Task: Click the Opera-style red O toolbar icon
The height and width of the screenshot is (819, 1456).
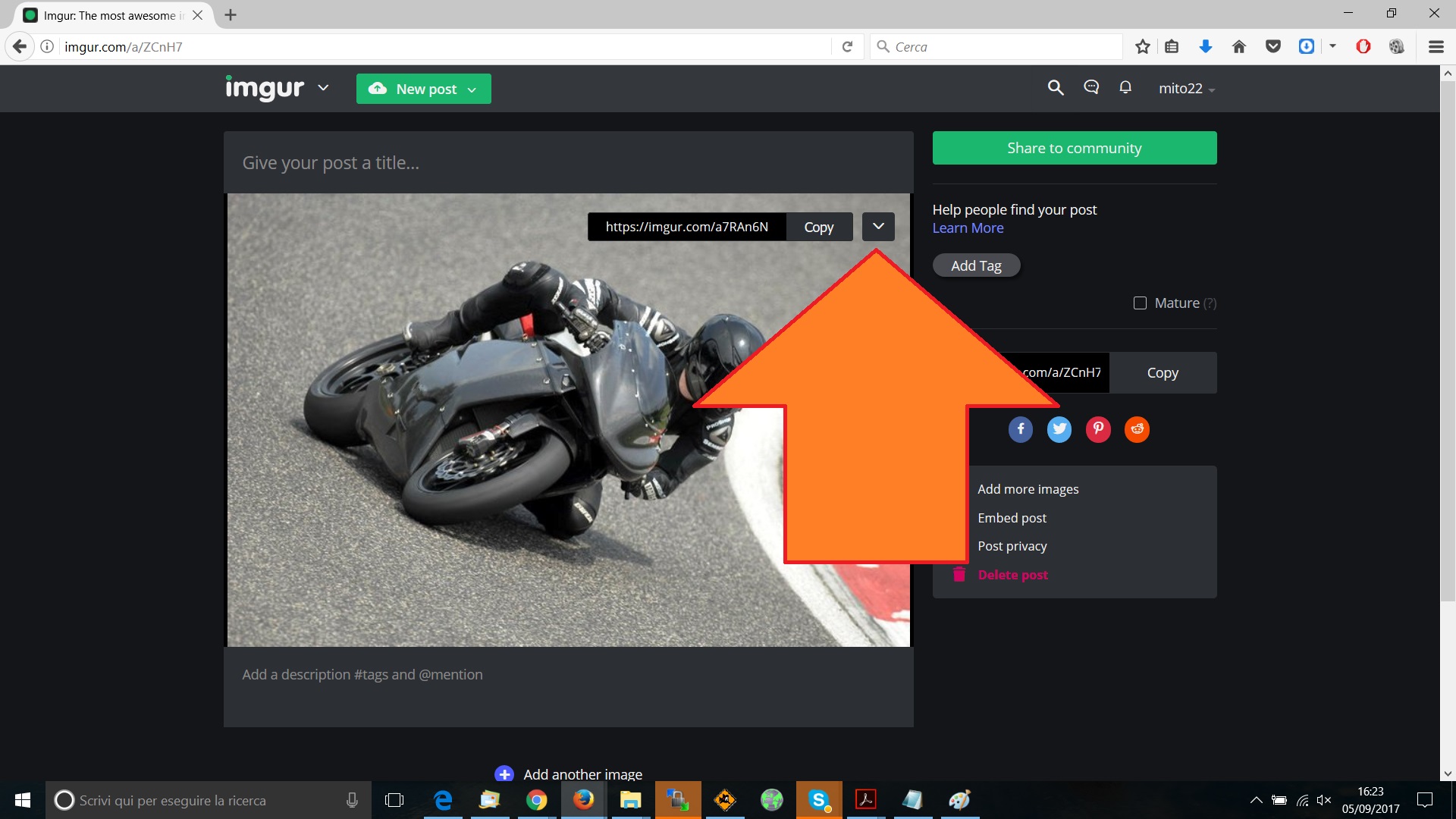Action: (1363, 46)
